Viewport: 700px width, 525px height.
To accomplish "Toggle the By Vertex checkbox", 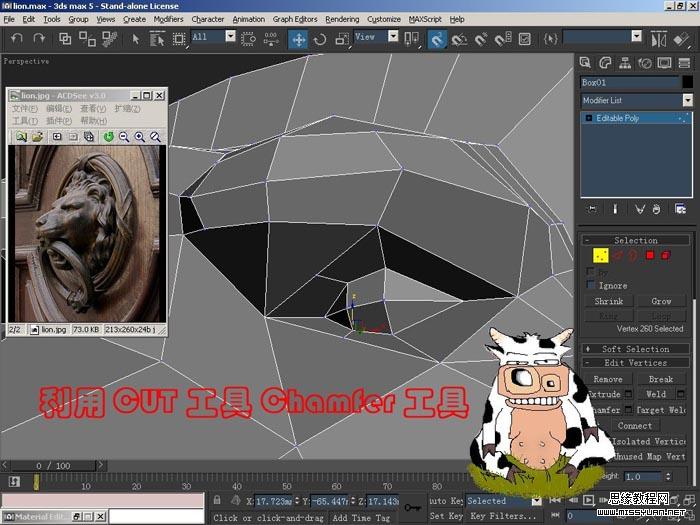I will (x=591, y=271).
